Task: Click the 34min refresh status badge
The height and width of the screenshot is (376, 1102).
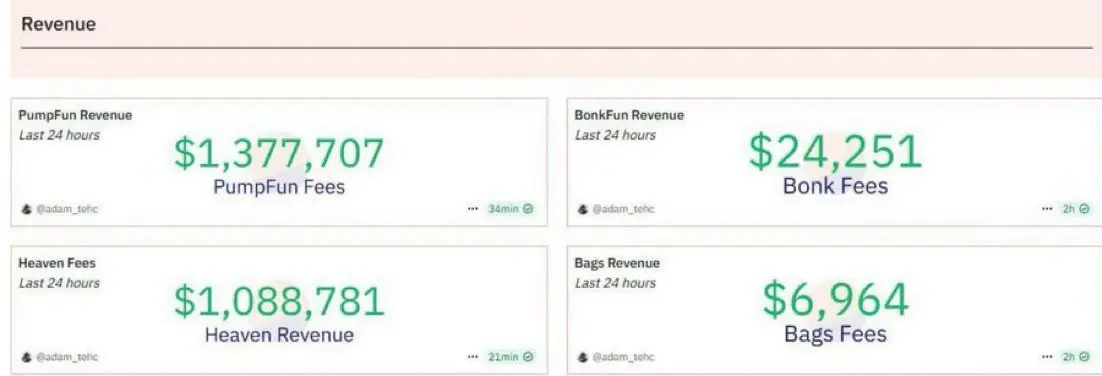Action: point(510,209)
